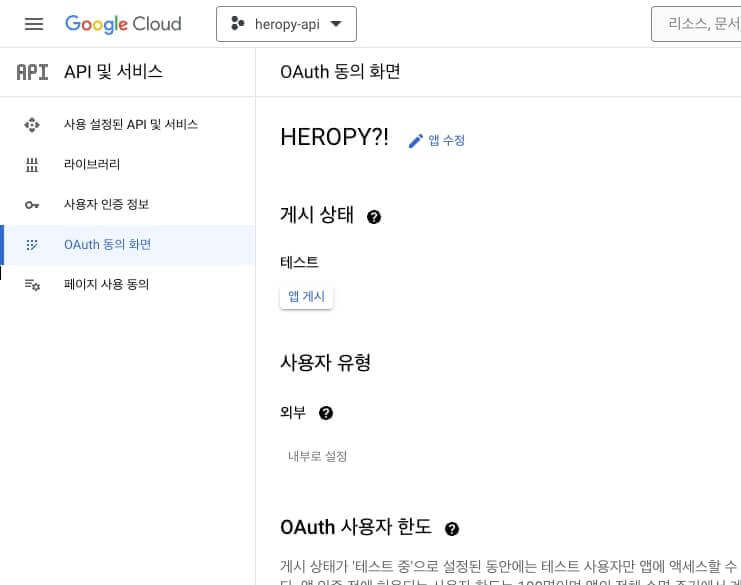Click the Google Cloud logo
Screen dimensions: 741x585
point(123,24)
